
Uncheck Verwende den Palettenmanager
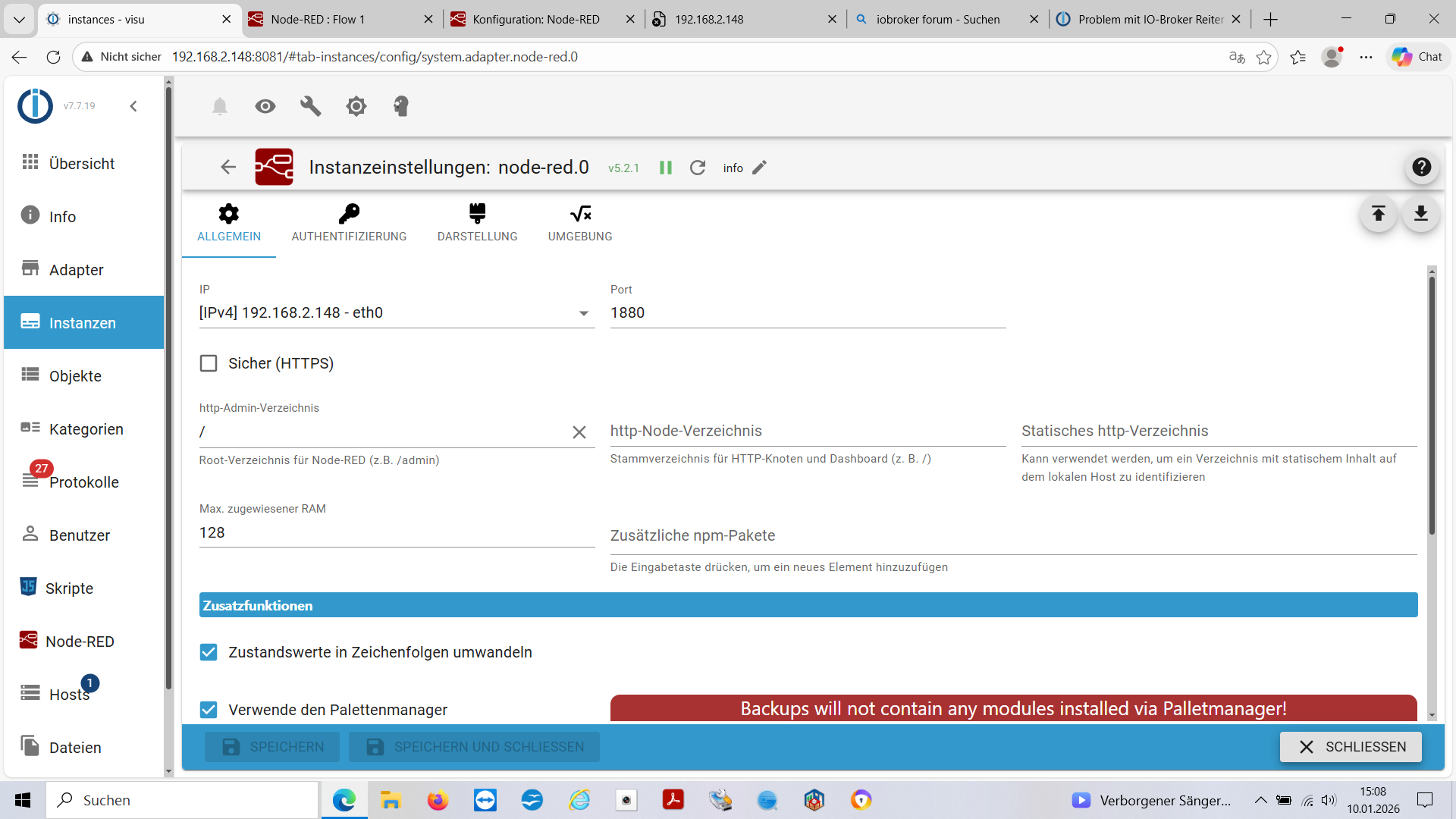tap(209, 710)
